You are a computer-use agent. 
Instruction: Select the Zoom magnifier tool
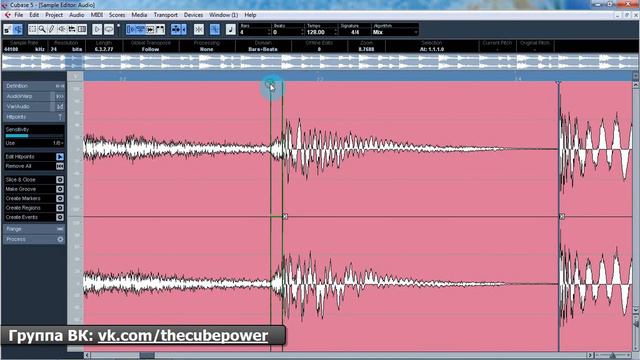pyautogui.click(x=42, y=29)
